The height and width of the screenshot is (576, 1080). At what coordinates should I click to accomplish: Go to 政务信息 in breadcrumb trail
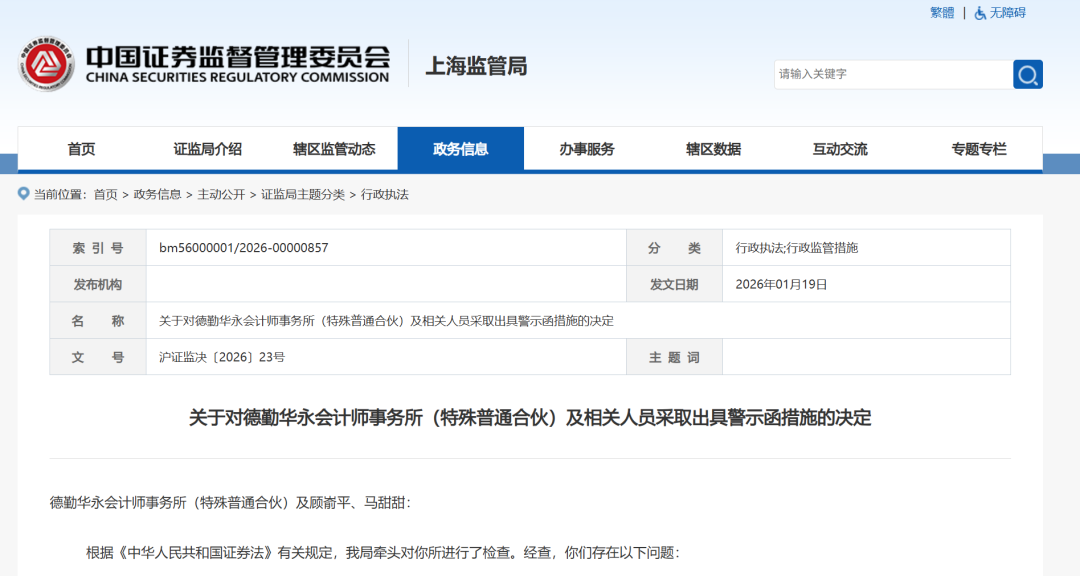coord(157,194)
